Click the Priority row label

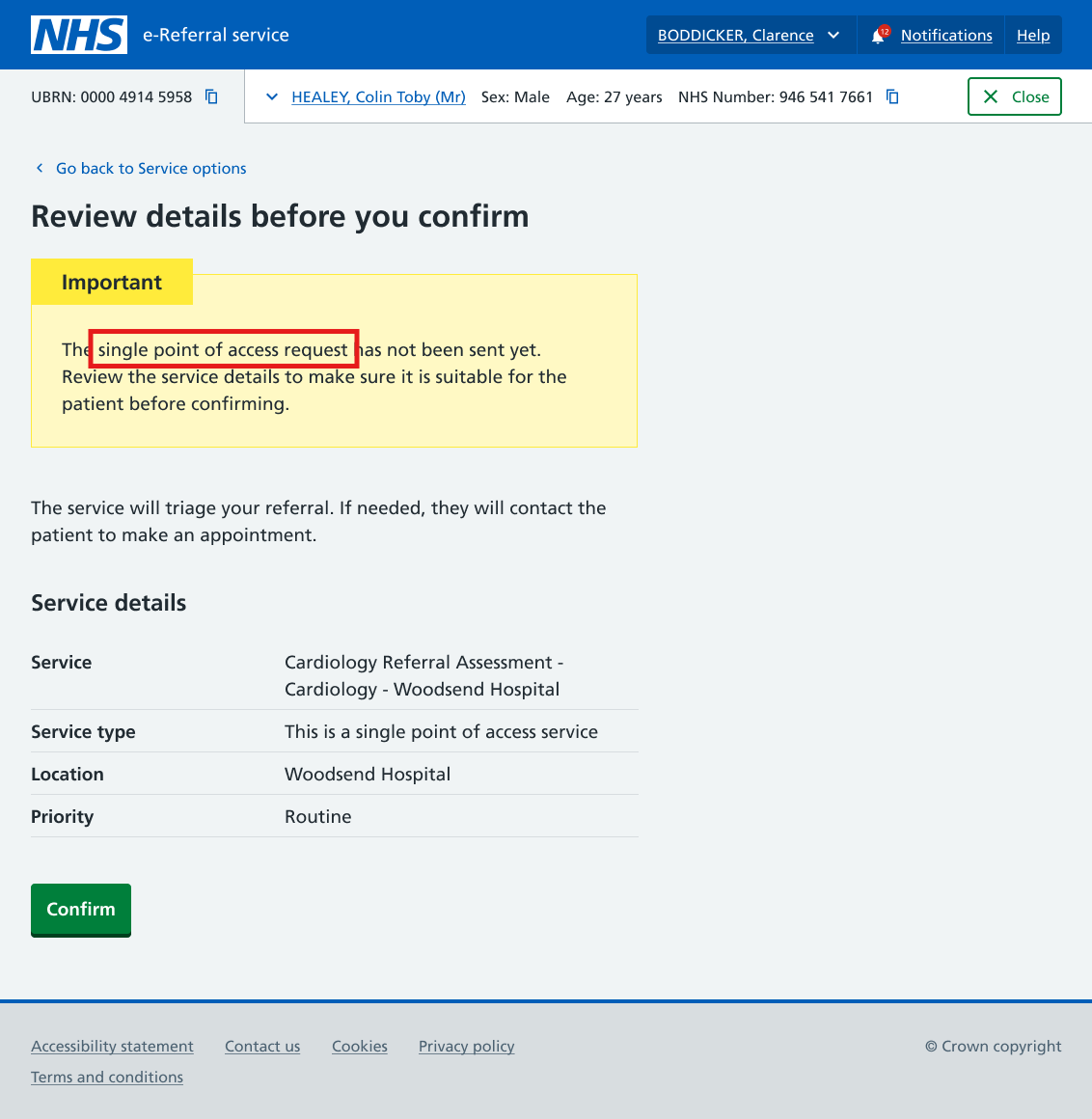pos(62,816)
